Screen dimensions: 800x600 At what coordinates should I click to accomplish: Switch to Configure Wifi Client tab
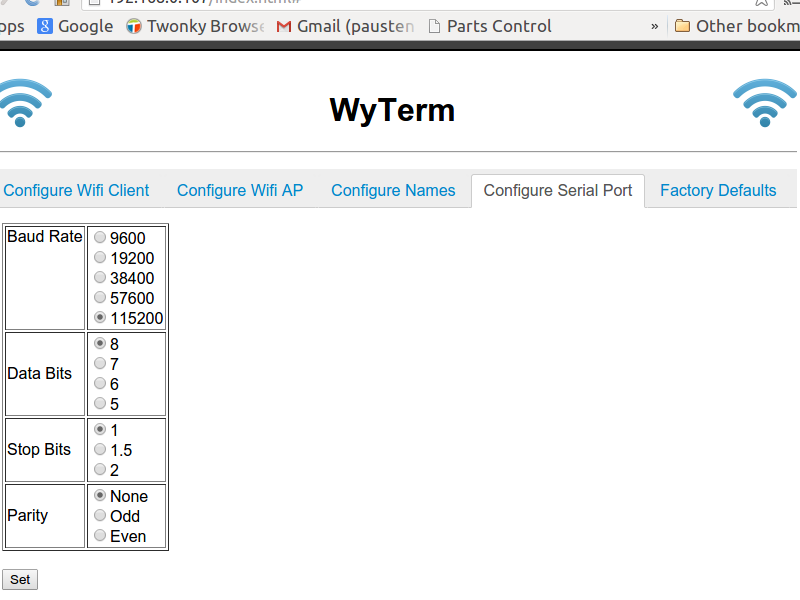(76, 190)
